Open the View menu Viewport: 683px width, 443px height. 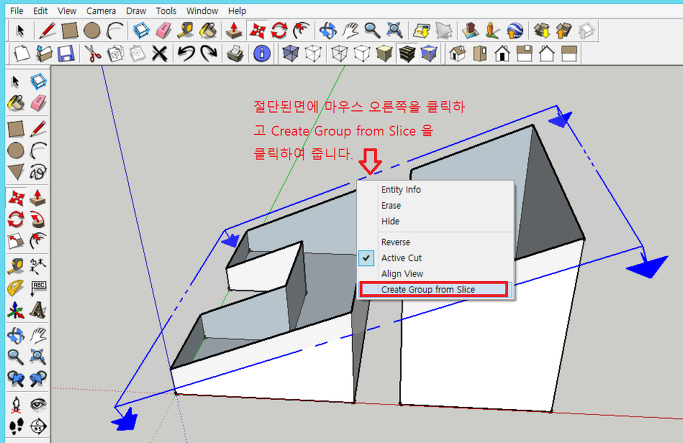pyautogui.click(x=67, y=11)
